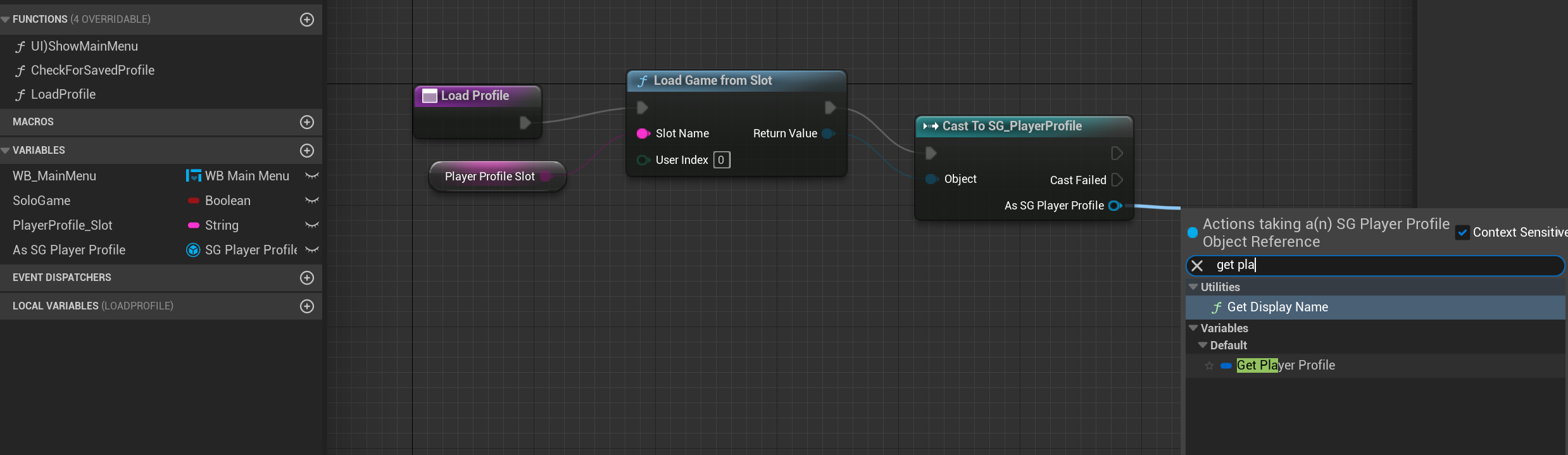Toggle the Context Sensitive checkbox
Image resolution: width=1568 pixels, height=455 pixels.
(x=1462, y=232)
